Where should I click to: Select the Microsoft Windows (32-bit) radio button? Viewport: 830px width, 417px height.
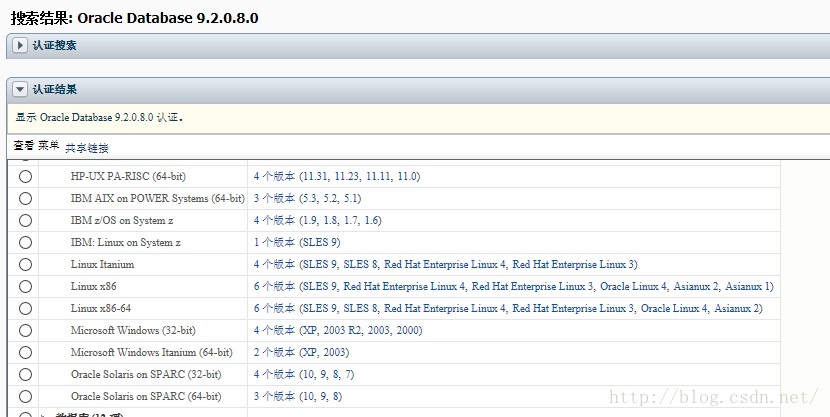[x=25, y=331]
